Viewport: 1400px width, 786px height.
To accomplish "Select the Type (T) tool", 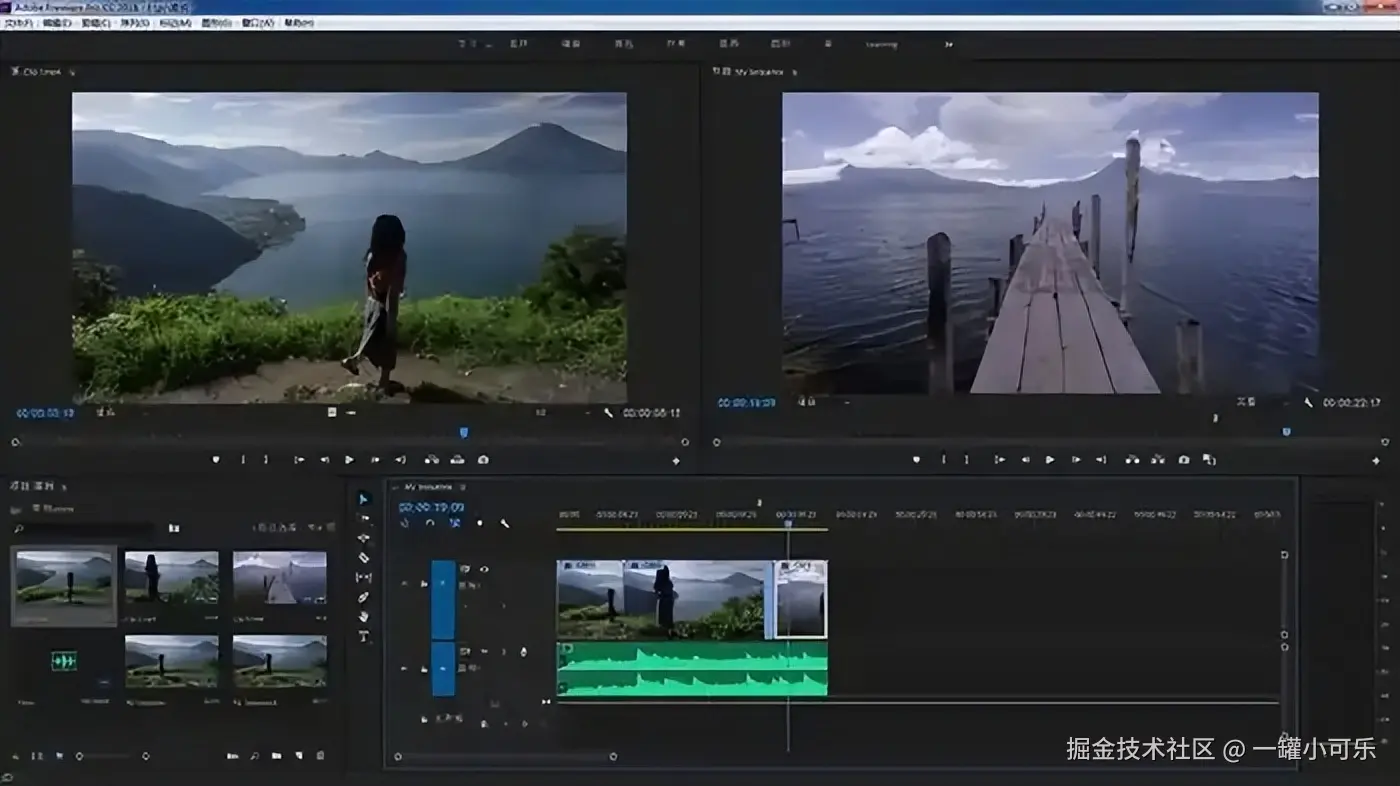I will (x=364, y=636).
